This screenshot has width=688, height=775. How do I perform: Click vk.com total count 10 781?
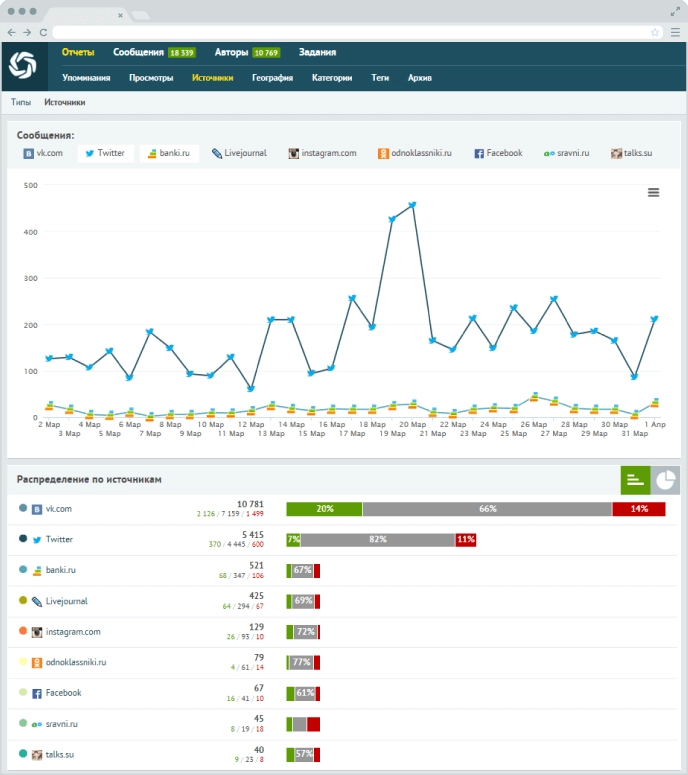tap(250, 504)
